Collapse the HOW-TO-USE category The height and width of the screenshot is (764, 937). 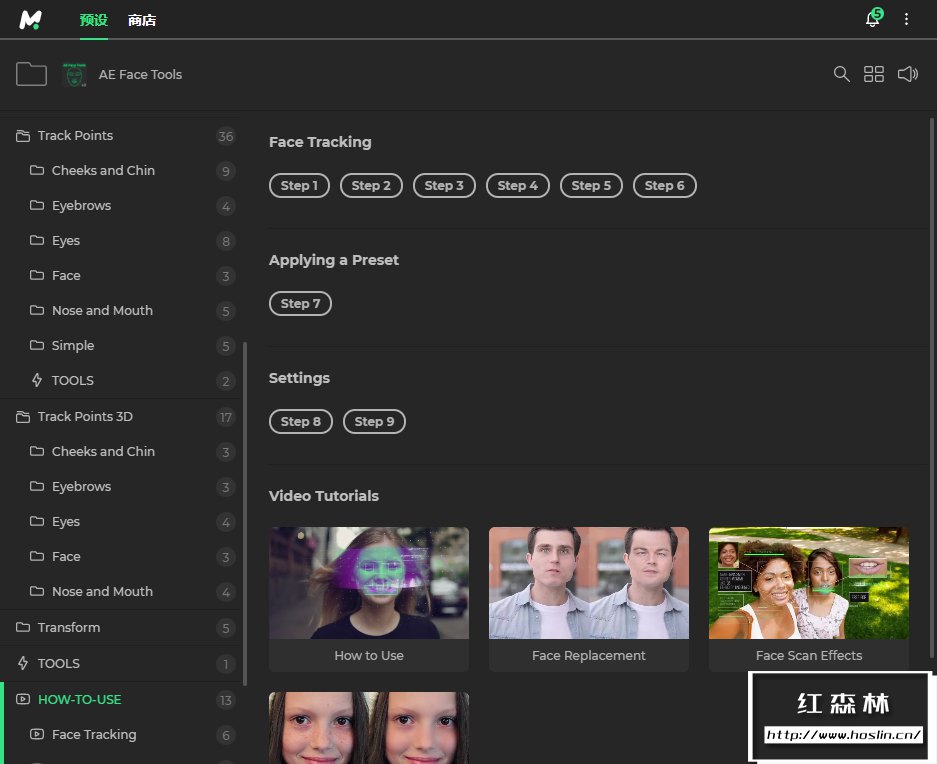click(x=121, y=699)
